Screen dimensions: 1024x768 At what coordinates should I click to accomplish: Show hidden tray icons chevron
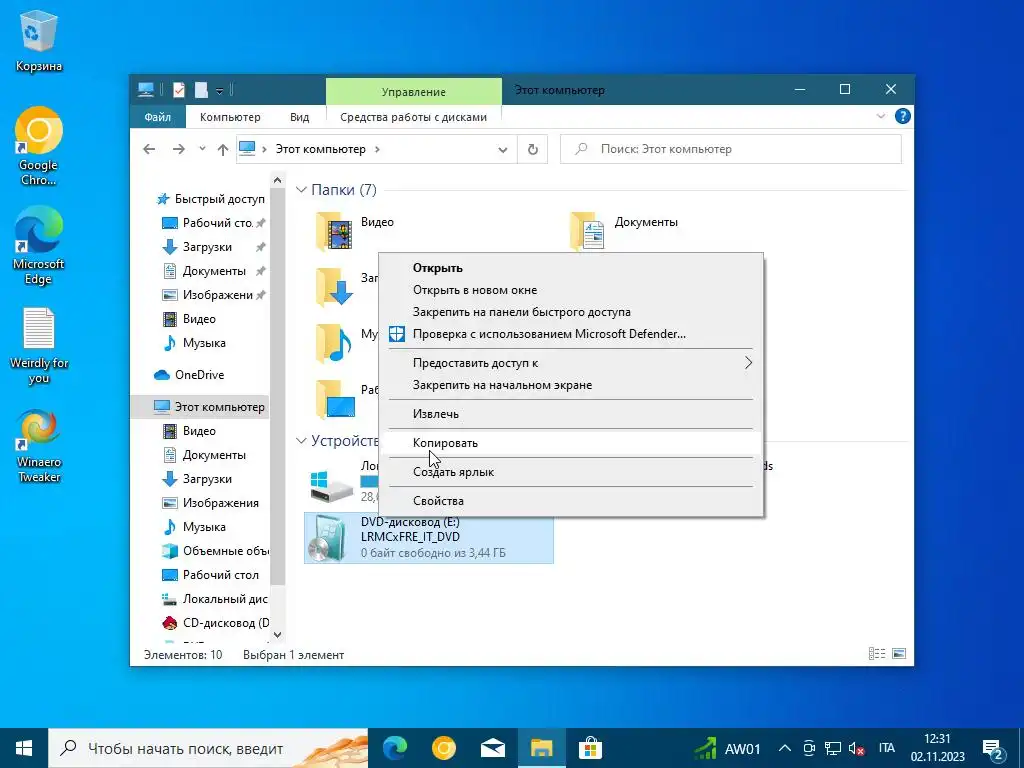(785, 748)
